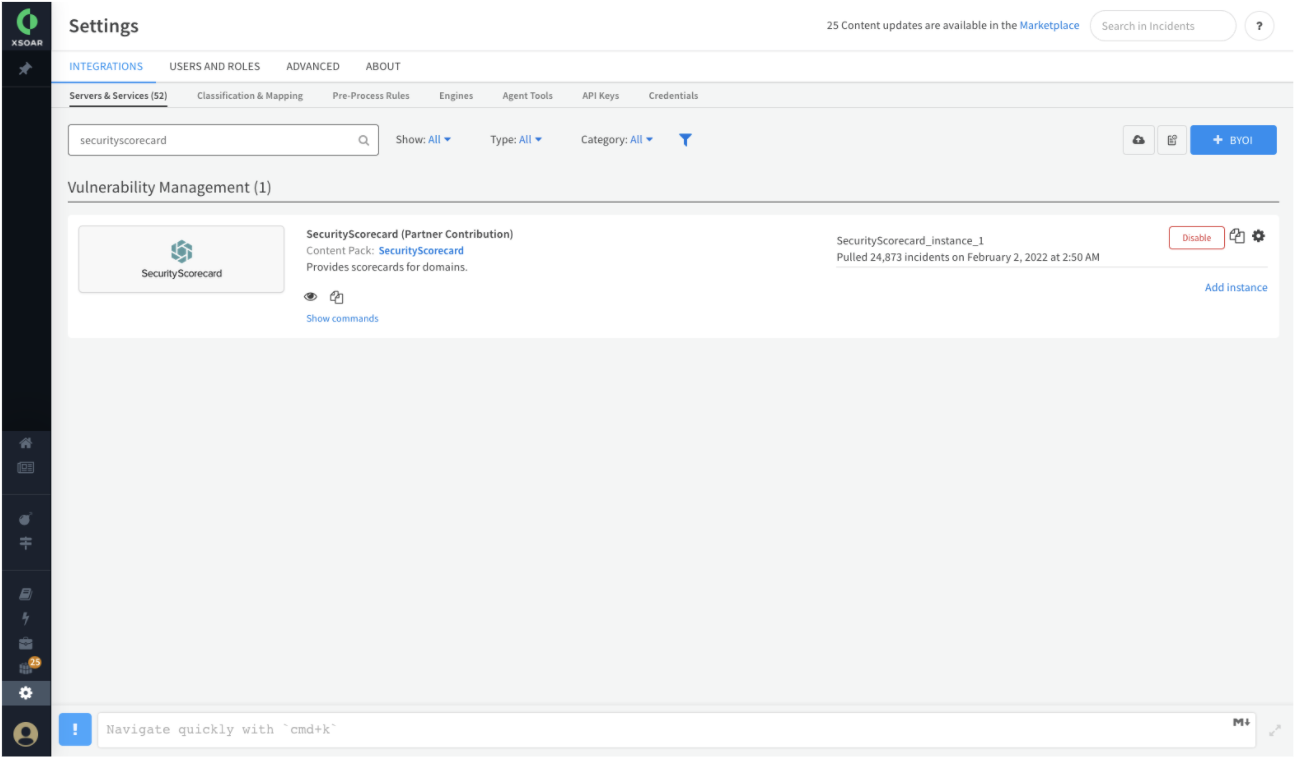This screenshot has height=758, width=1296.
Task: Select the Agent Tools subtab
Action: (x=528, y=96)
